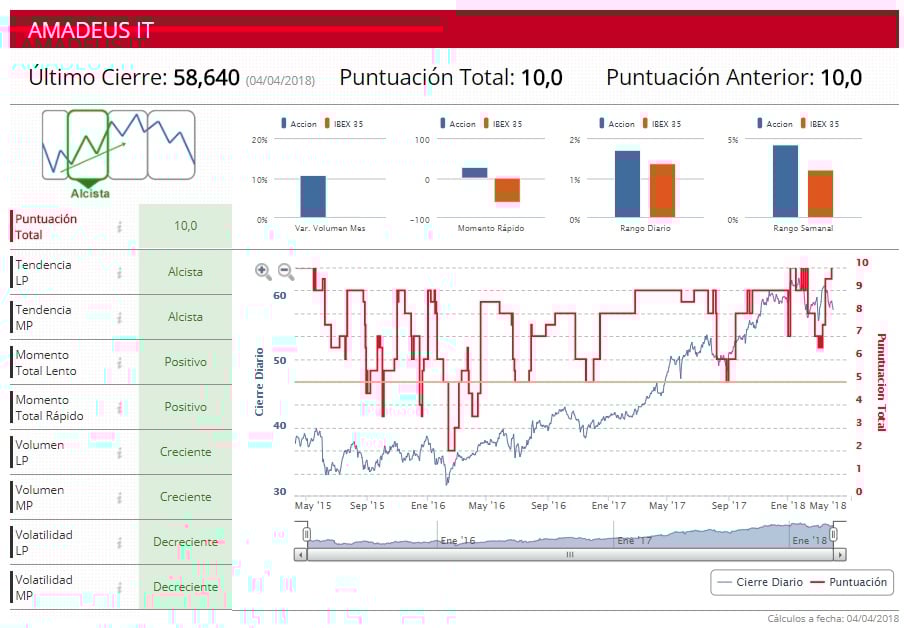The image size is (904, 628).
Task: Click the left handle of range navigator
Action: (307, 534)
